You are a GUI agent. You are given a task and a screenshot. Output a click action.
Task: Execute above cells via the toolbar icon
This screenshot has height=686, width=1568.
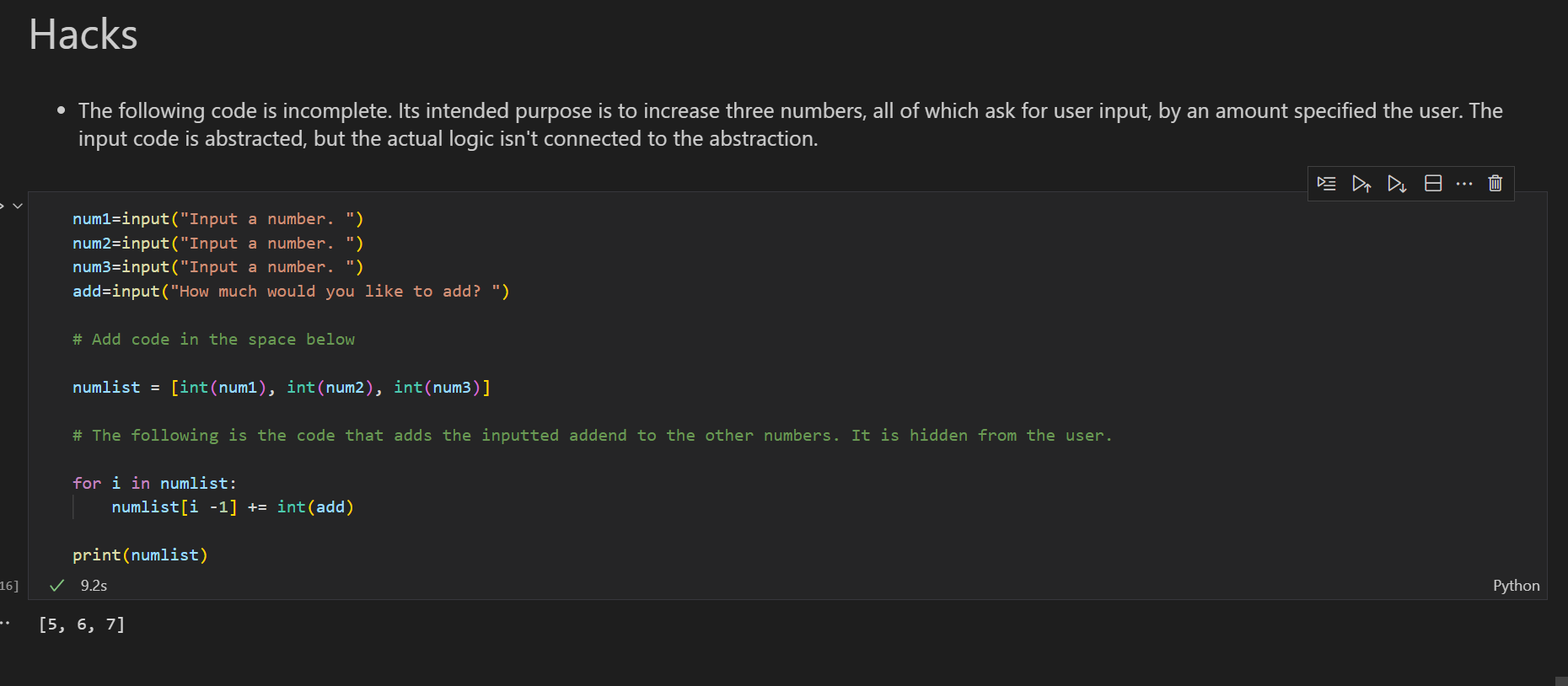point(1361,184)
